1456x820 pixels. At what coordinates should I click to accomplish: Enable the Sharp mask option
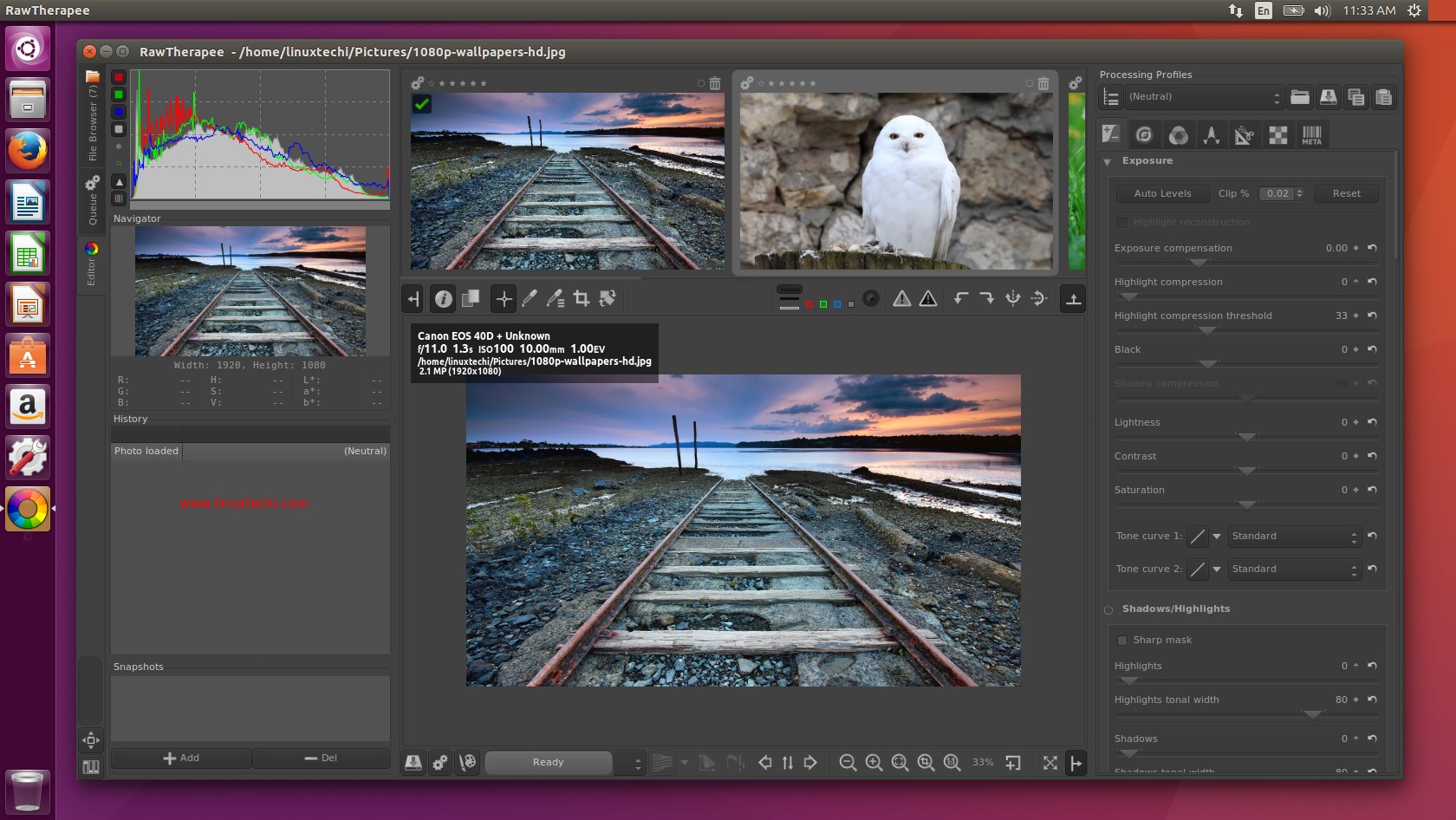(1123, 640)
